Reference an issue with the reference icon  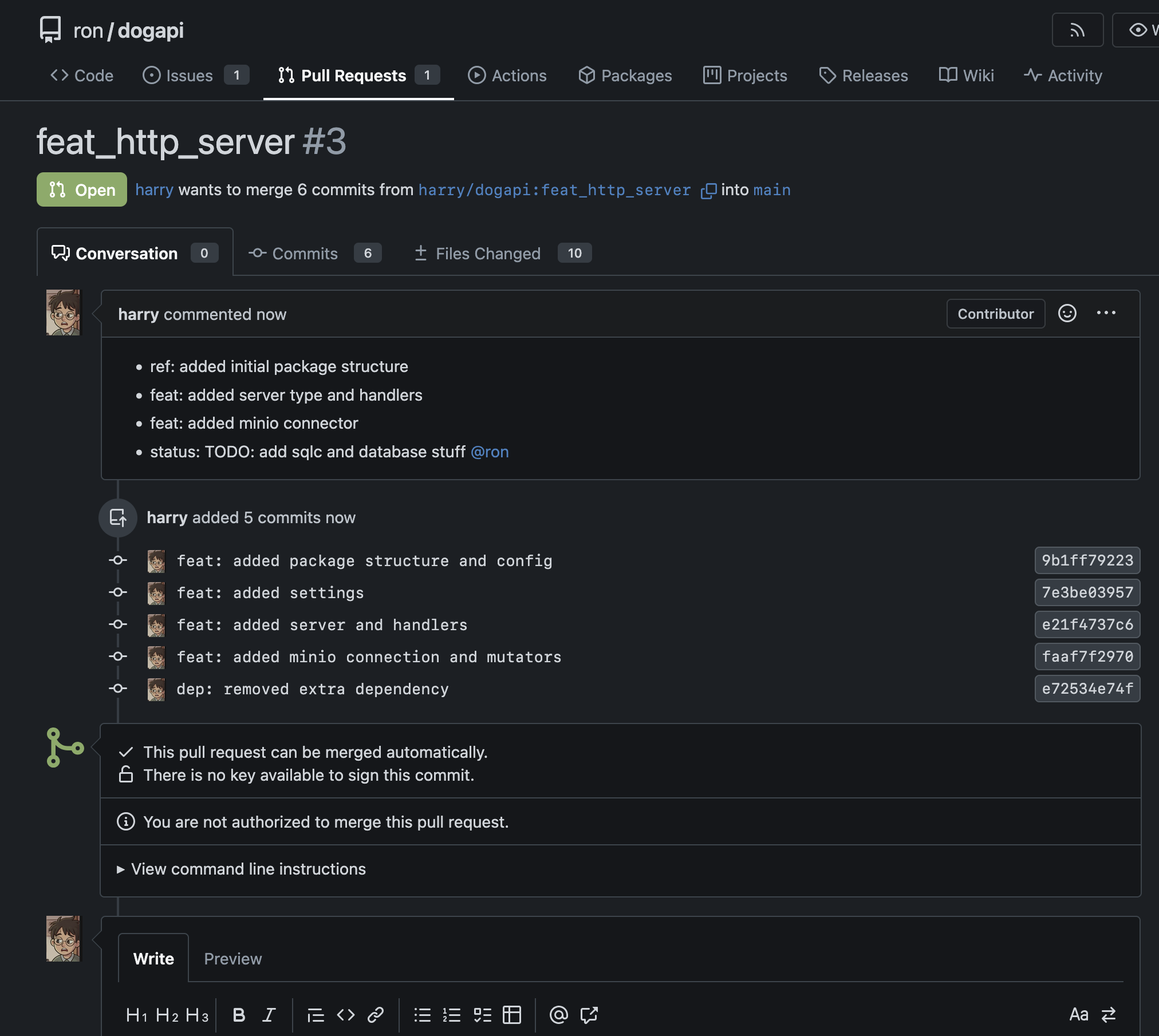click(589, 1015)
